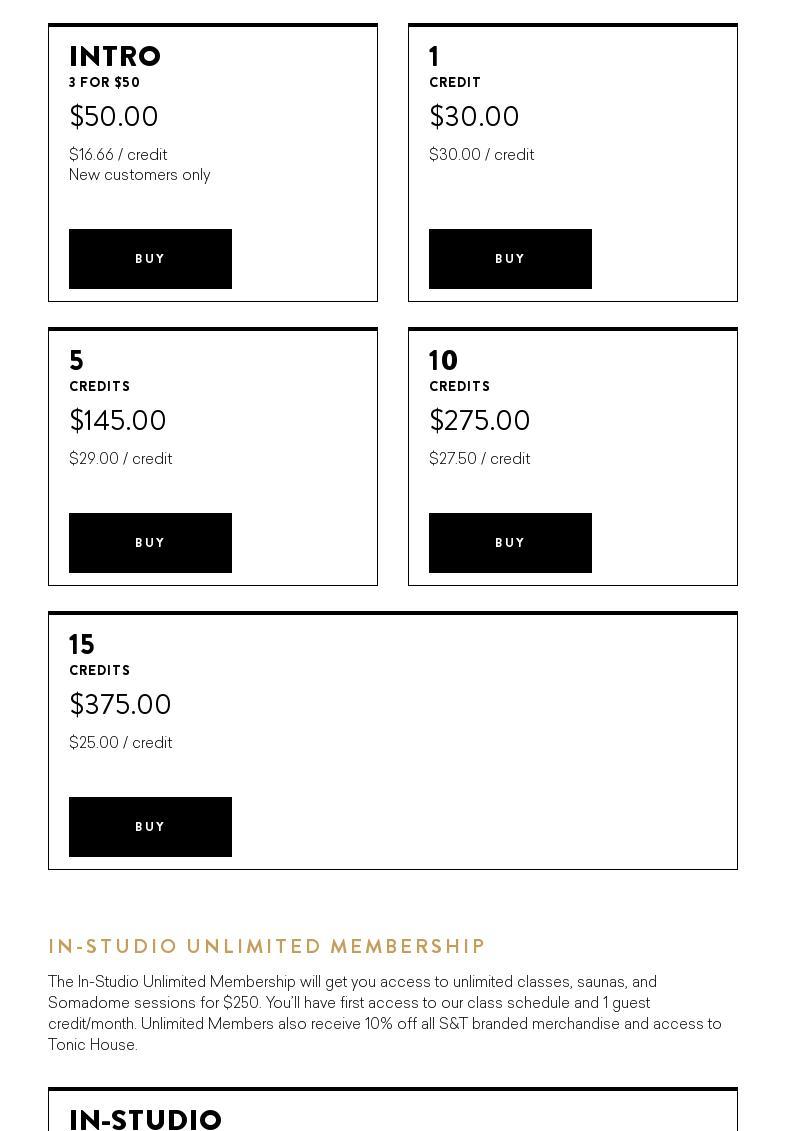785x1131 pixels.
Task: Click the "New customers only" note
Action: tap(139, 175)
